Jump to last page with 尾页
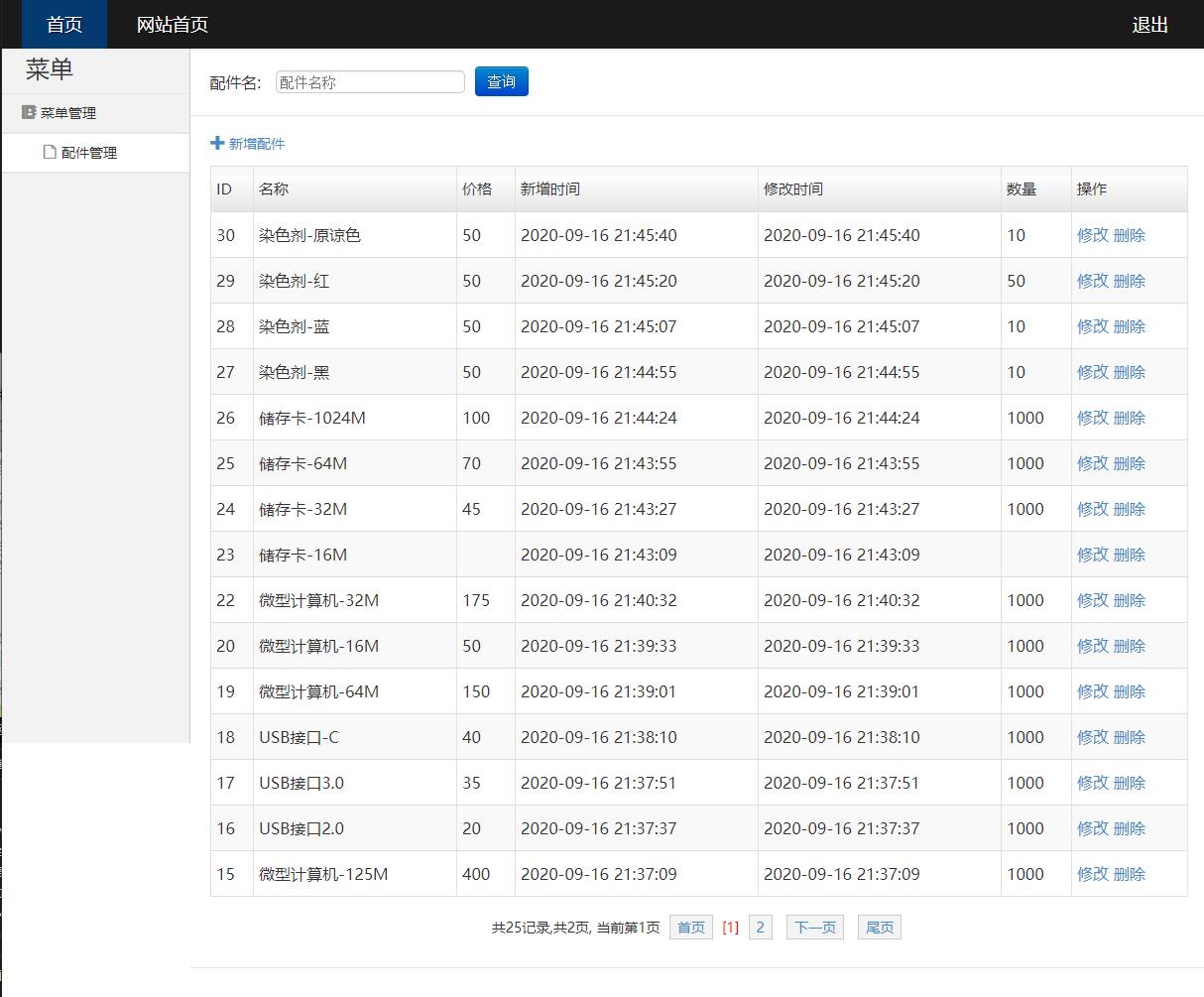1204x997 pixels. coord(879,928)
